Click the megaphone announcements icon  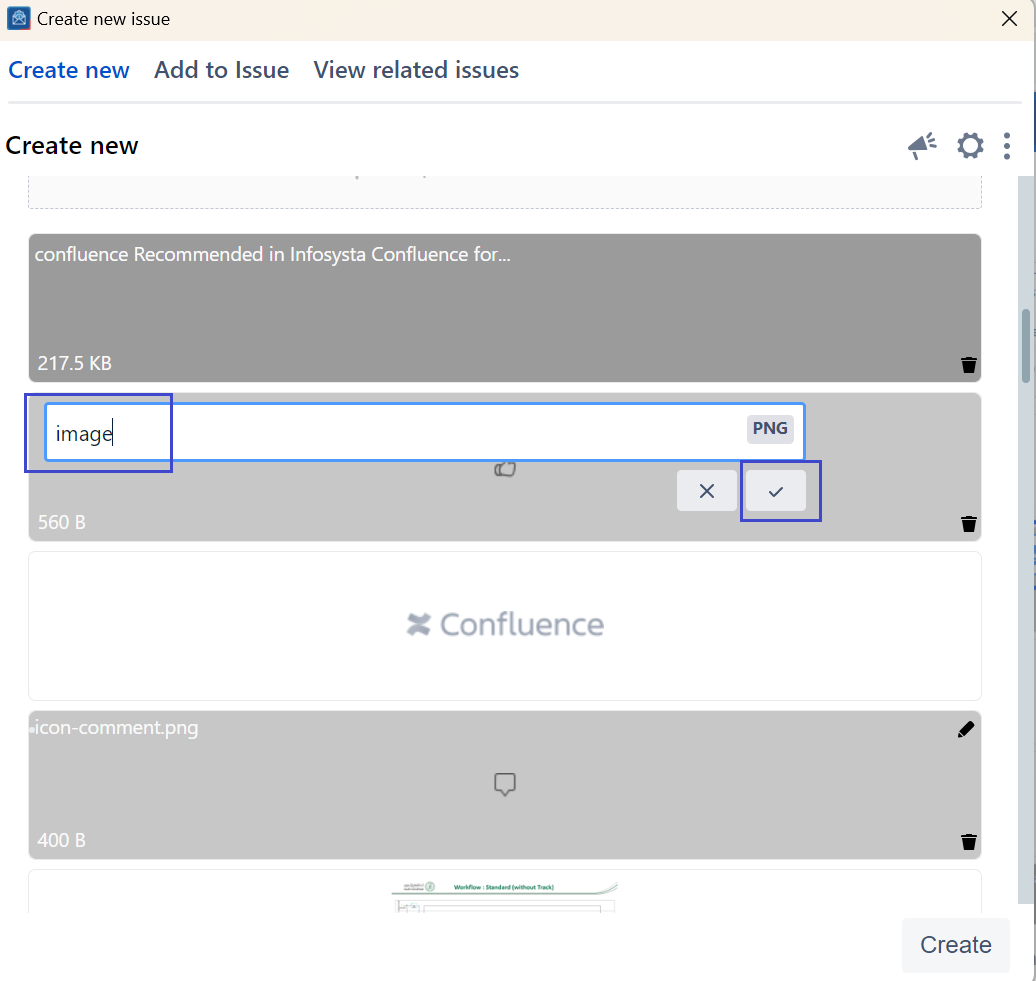point(922,146)
